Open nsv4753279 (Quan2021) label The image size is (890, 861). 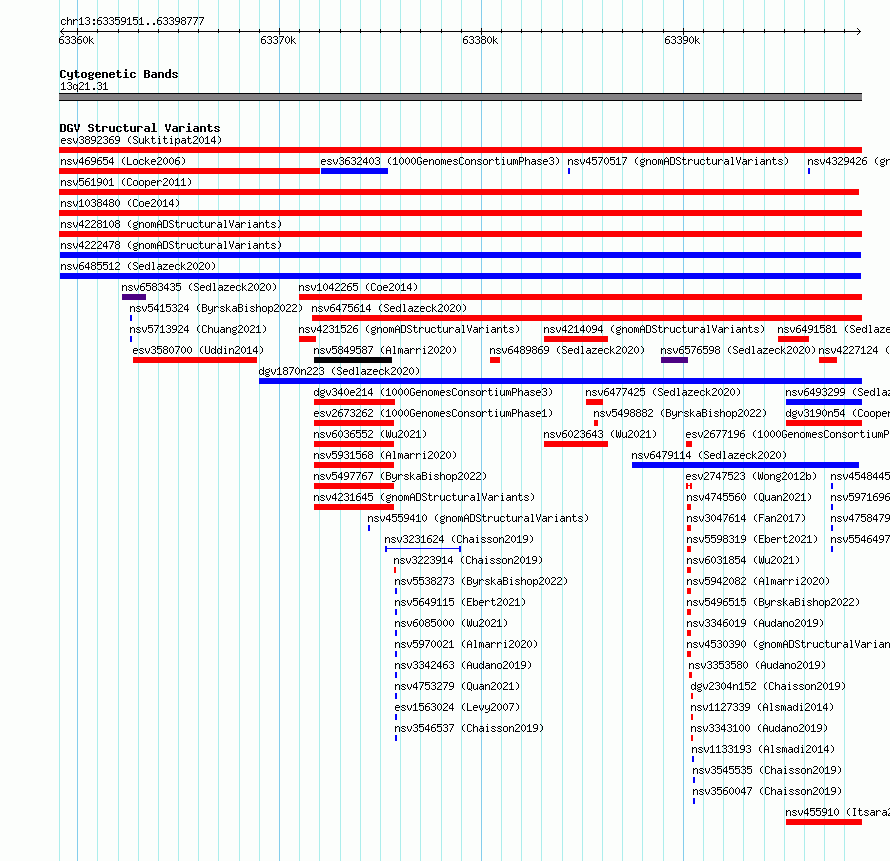tap(457, 686)
